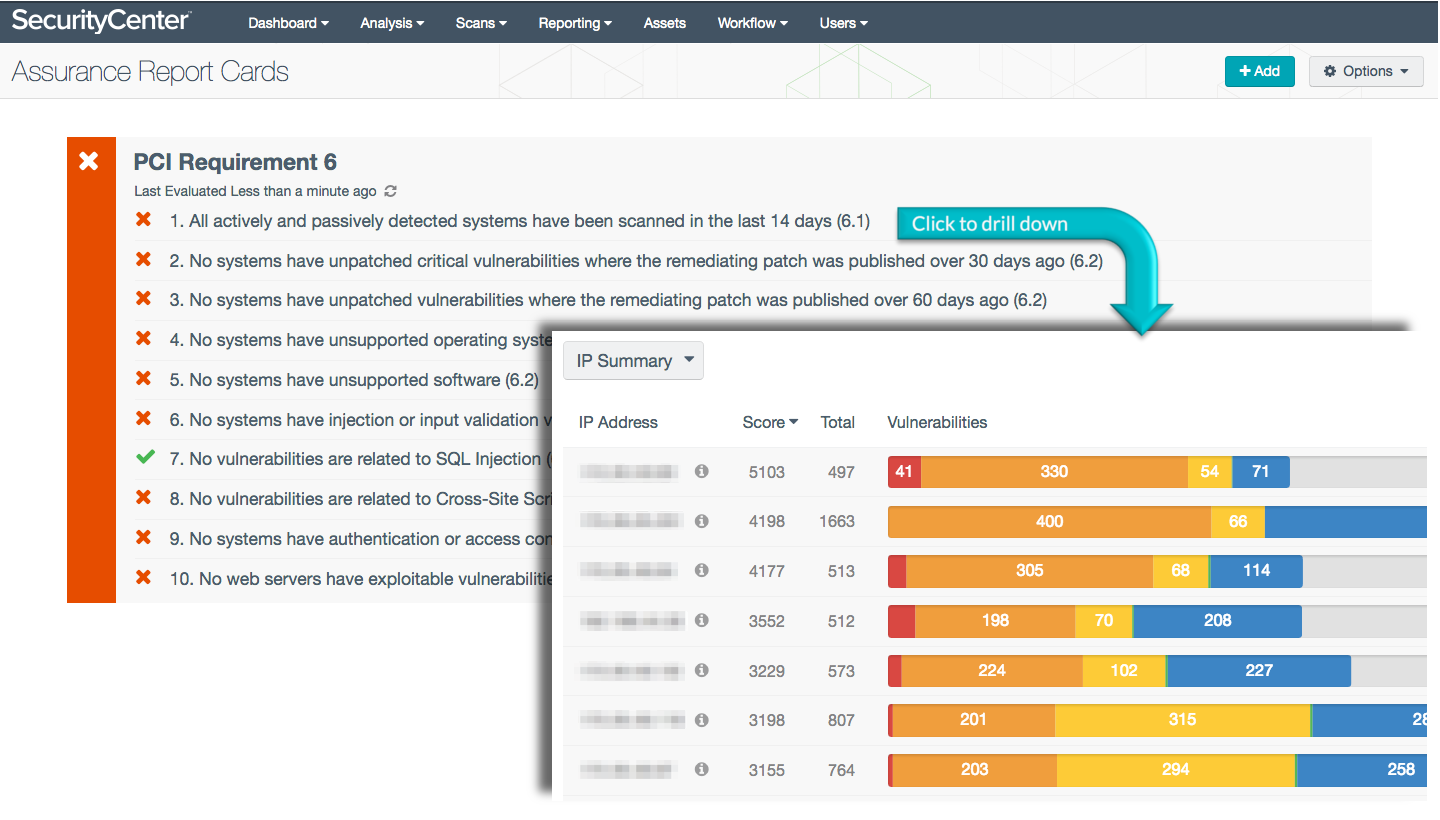This screenshot has height=820, width=1440.
Task: Click the Add report card button
Action: (1260, 71)
